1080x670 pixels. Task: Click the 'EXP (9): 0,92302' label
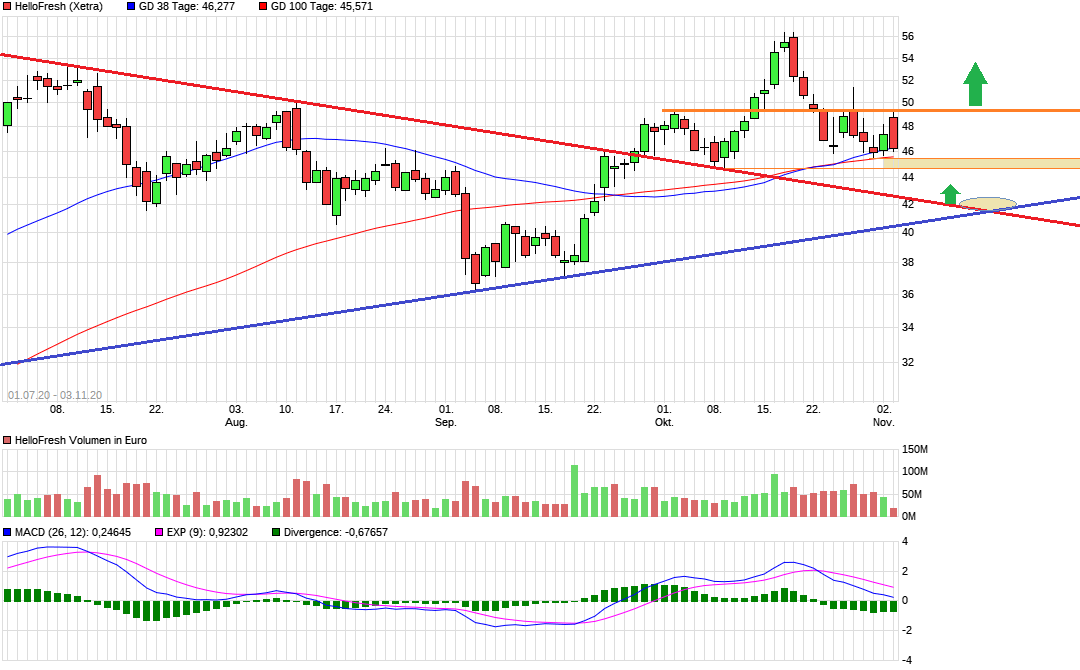pyautogui.click(x=207, y=532)
